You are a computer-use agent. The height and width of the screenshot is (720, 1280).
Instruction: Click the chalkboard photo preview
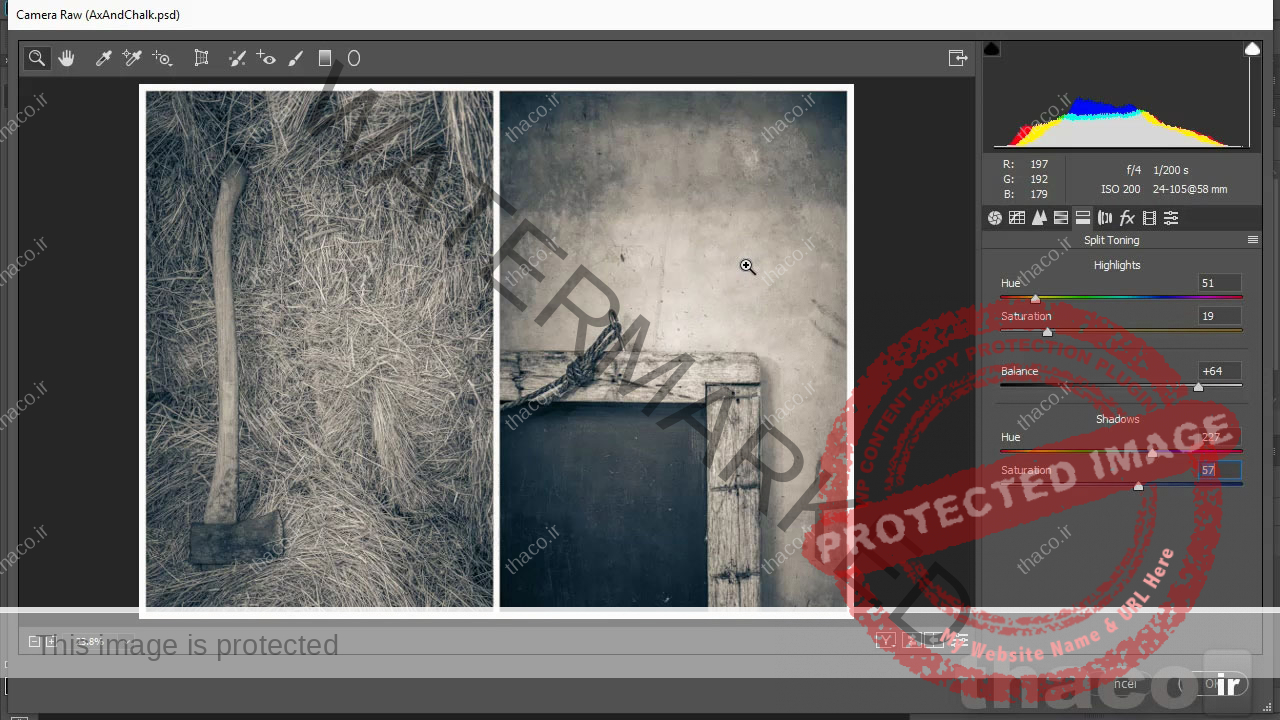tap(673, 349)
